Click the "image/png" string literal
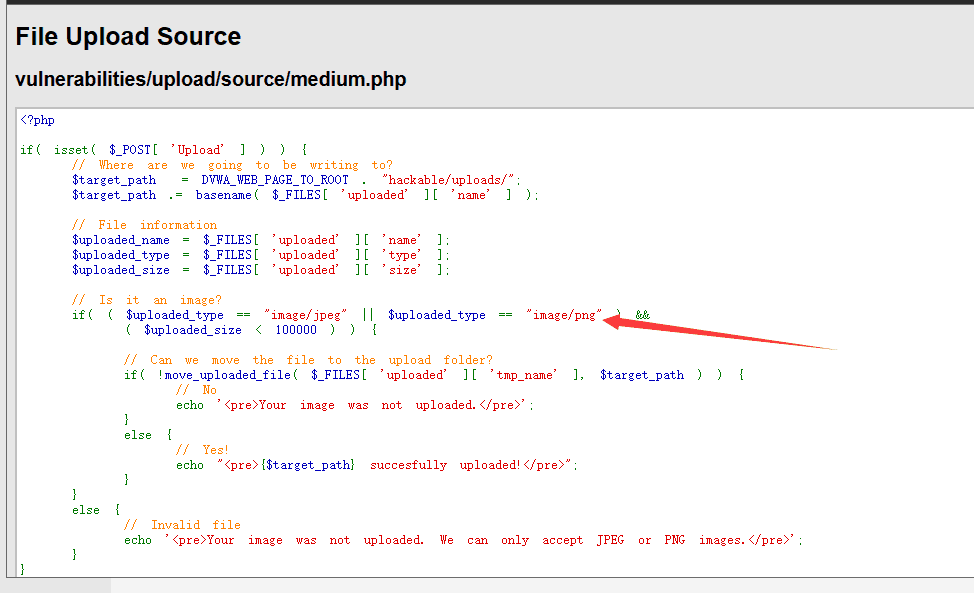Screen dimensions: 974x593 (x=564, y=315)
